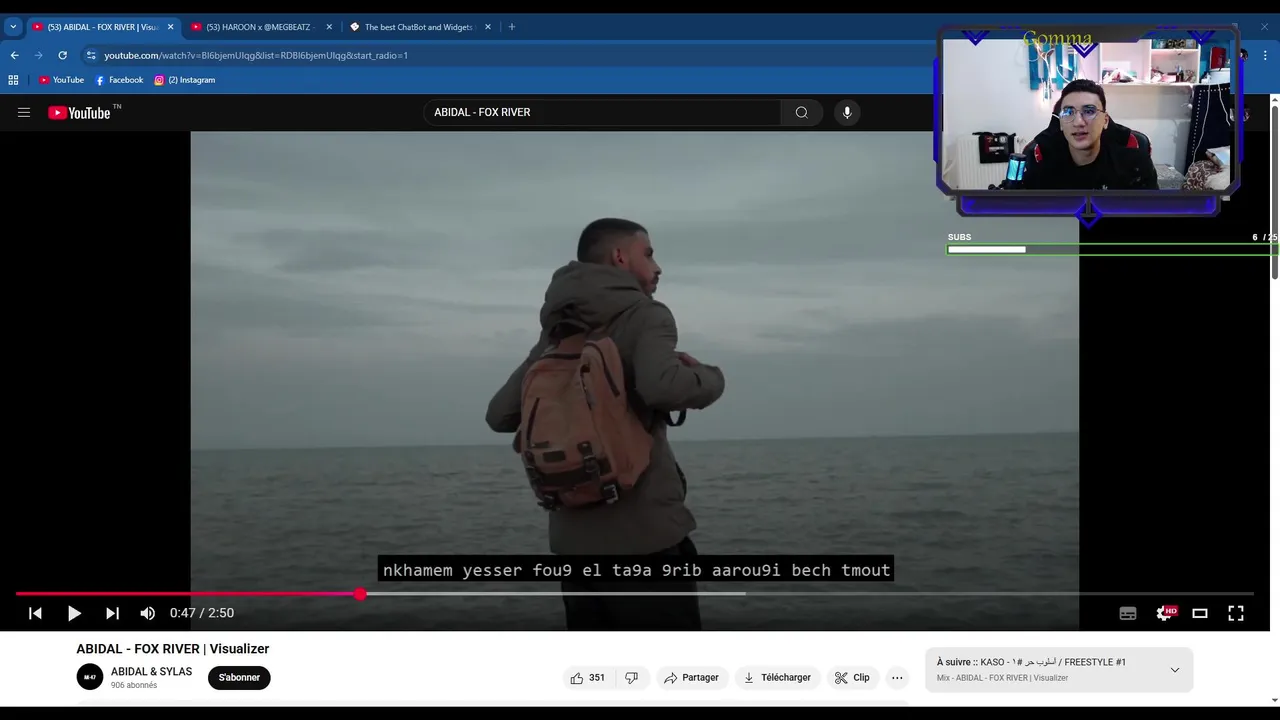This screenshot has width=1280, height=720.
Task: Toggle subtitles in the player
Action: tap(1128, 613)
